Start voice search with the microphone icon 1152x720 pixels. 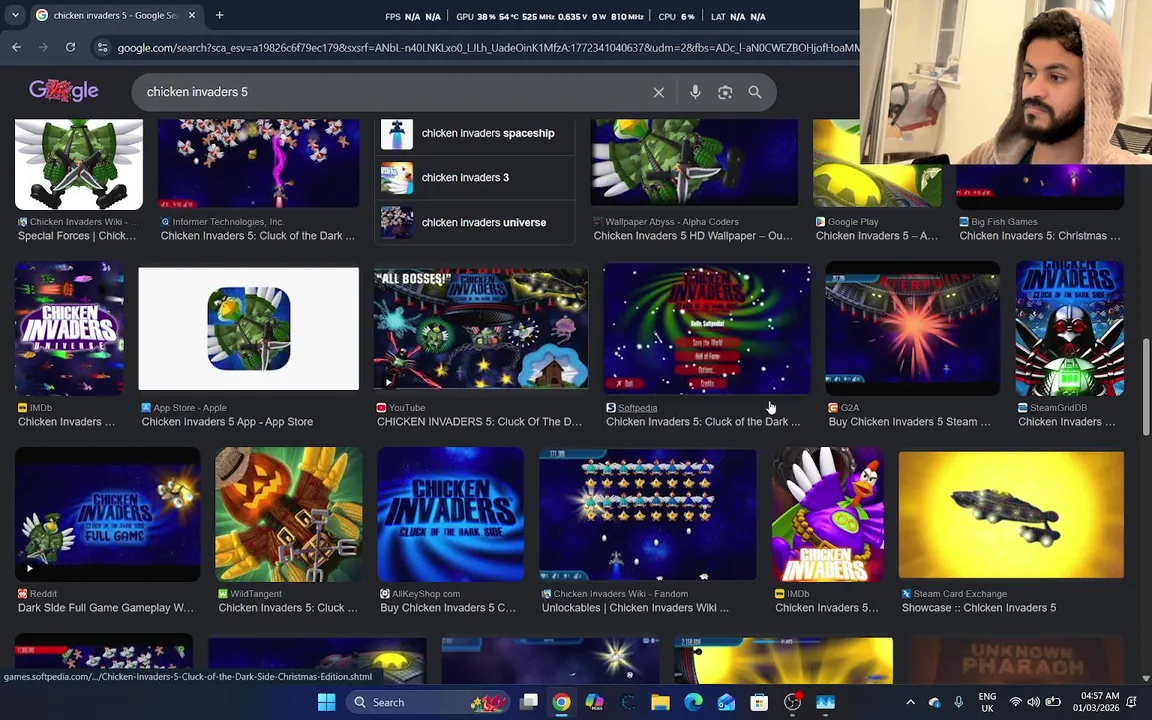[x=695, y=92]
